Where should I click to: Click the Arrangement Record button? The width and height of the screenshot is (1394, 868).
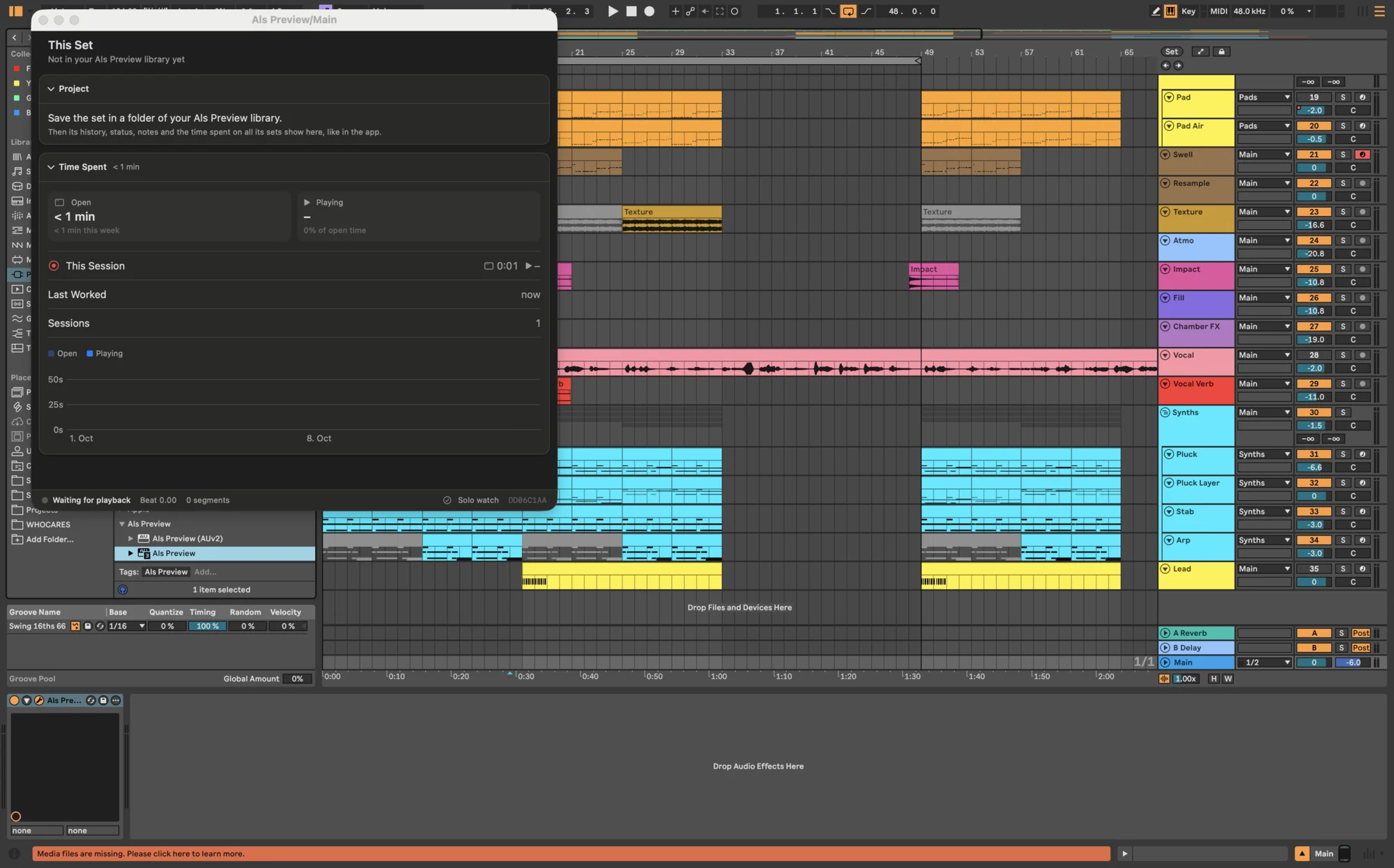[x=650, y=11]
